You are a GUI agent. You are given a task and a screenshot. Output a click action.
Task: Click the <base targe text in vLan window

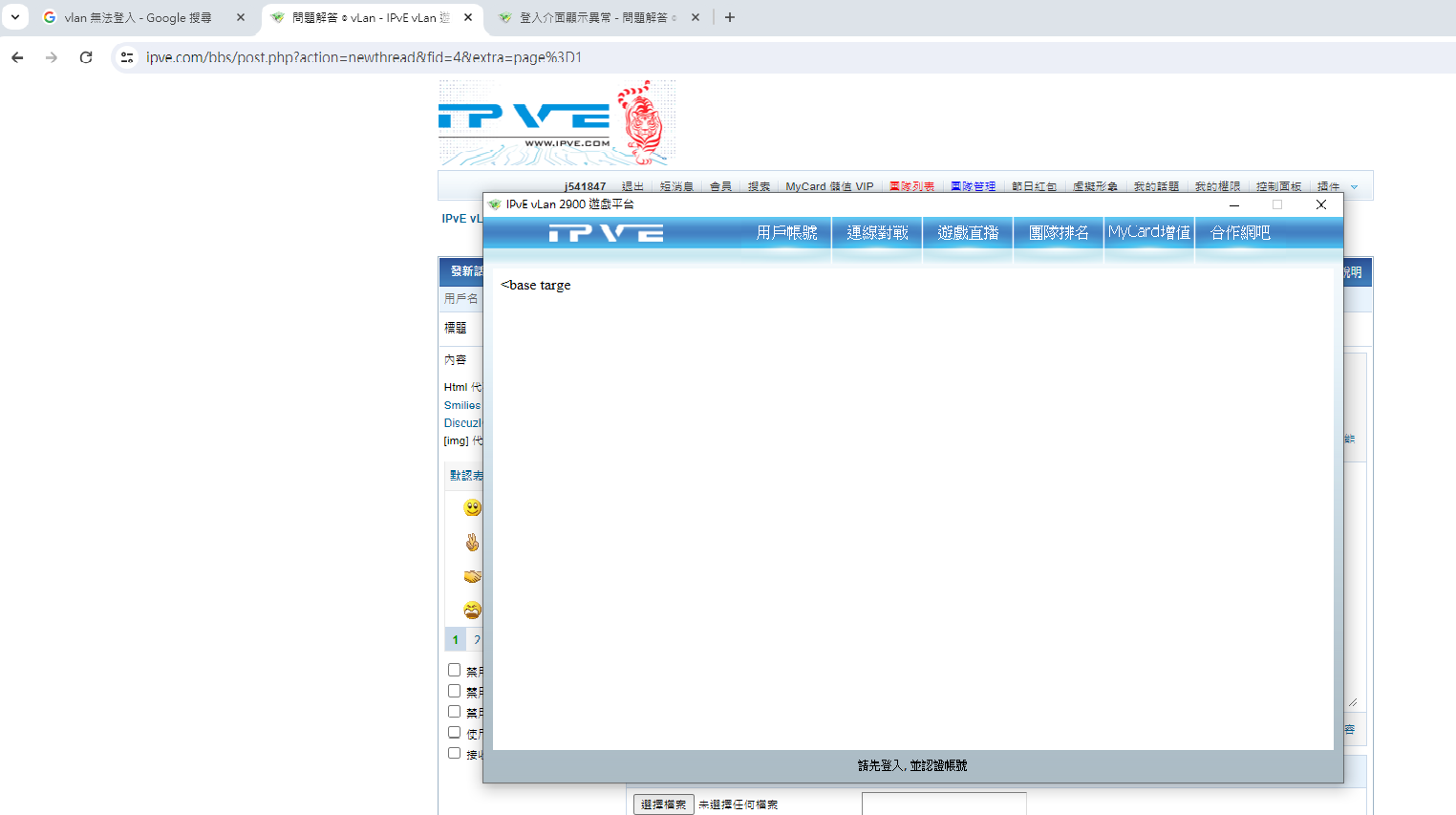[535, 285]
